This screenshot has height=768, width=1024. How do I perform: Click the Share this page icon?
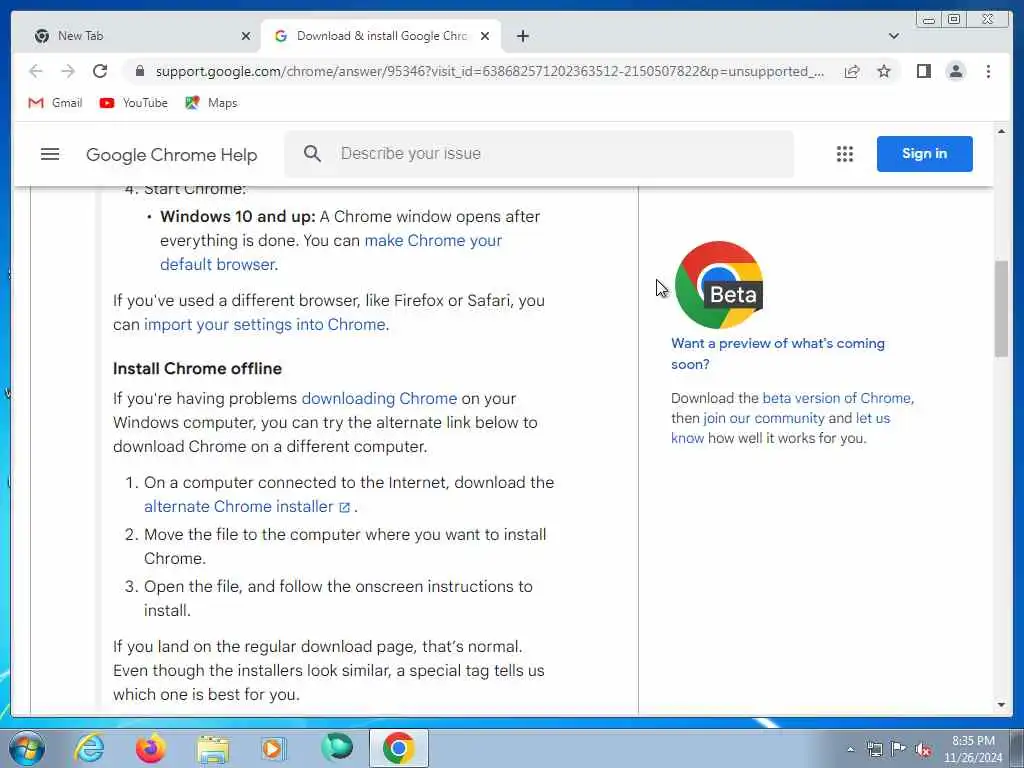tap(852, 71)
